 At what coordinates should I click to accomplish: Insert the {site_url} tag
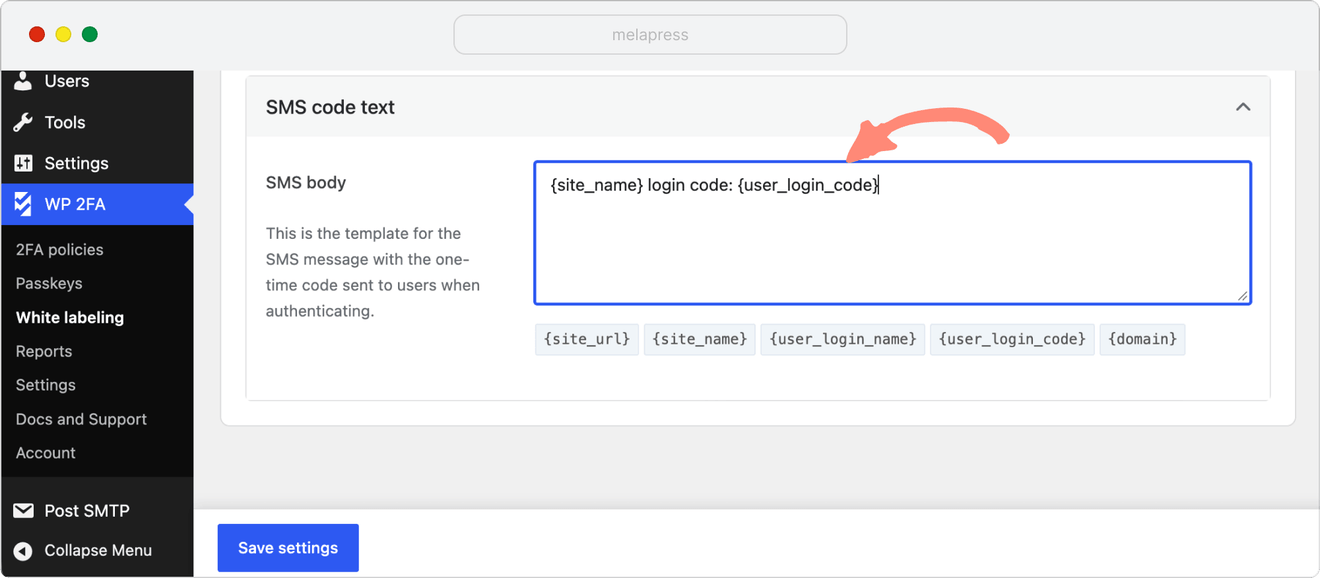tap(587, 339)
